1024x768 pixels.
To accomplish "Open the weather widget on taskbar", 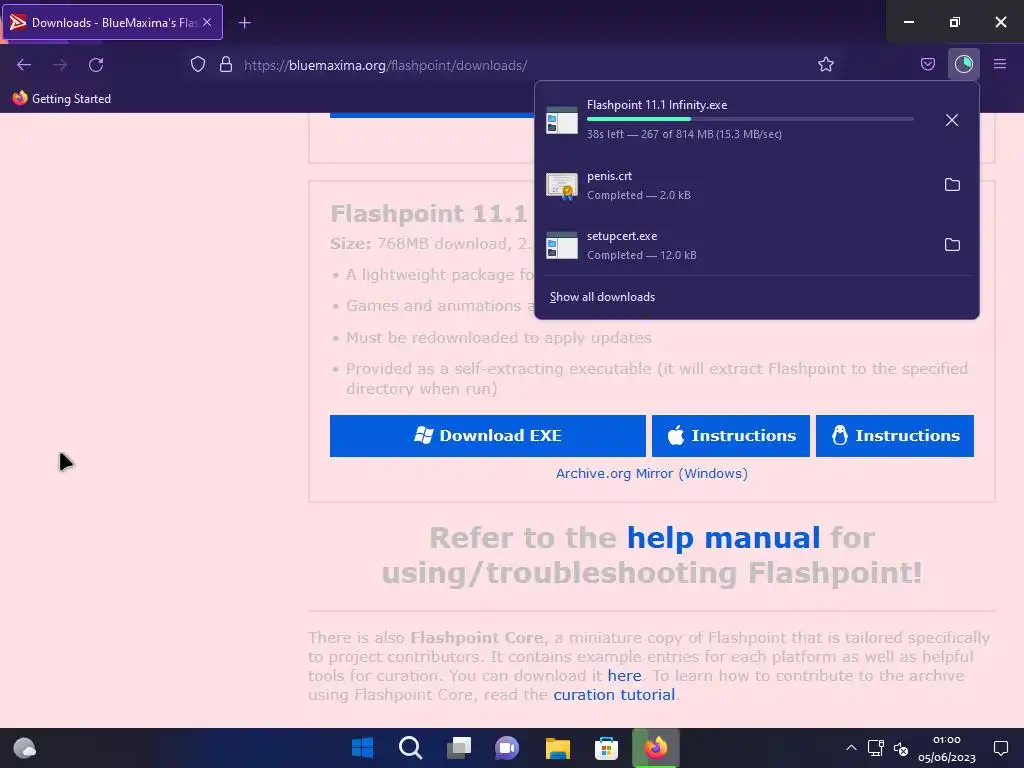I will click(x=25, y=748).
